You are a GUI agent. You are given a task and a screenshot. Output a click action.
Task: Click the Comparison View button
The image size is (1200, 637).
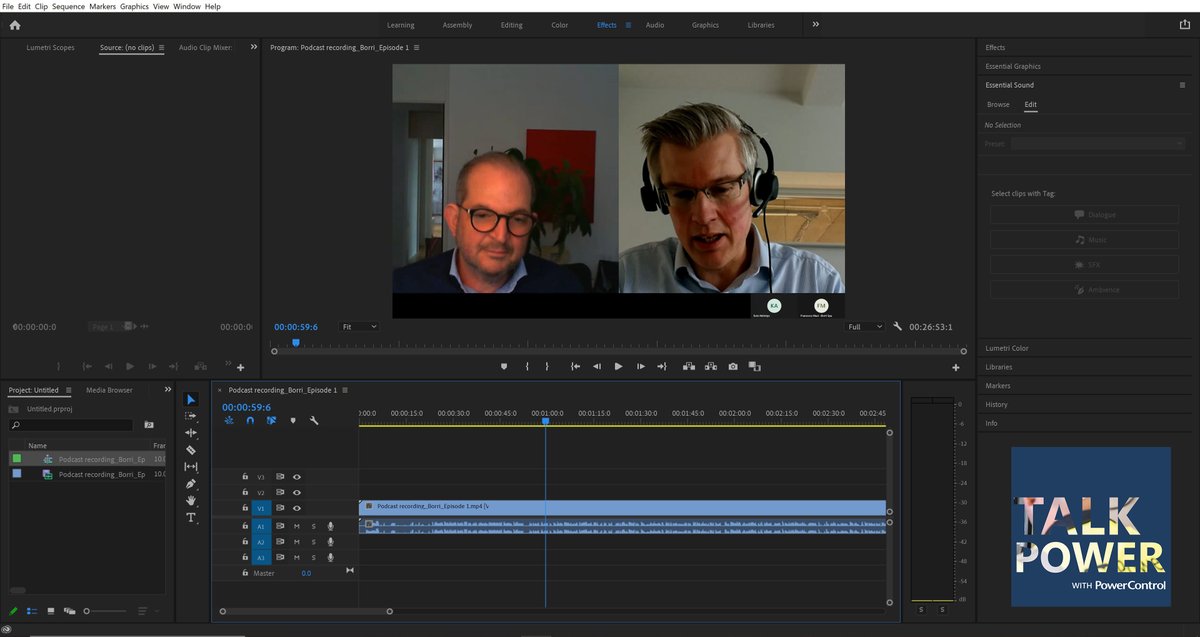pos(754,367)
